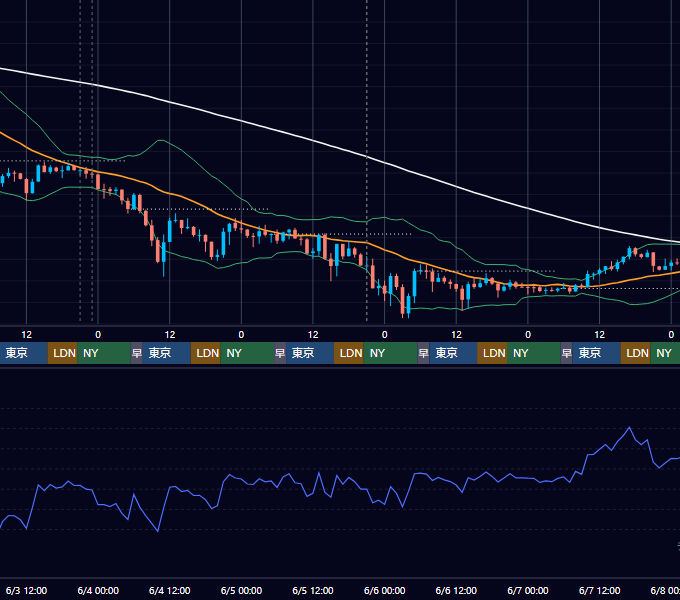Viewport: 680px width, 600px height.
Task: Click the 6/3 12:00 time axis label
Action: [26, 590]
